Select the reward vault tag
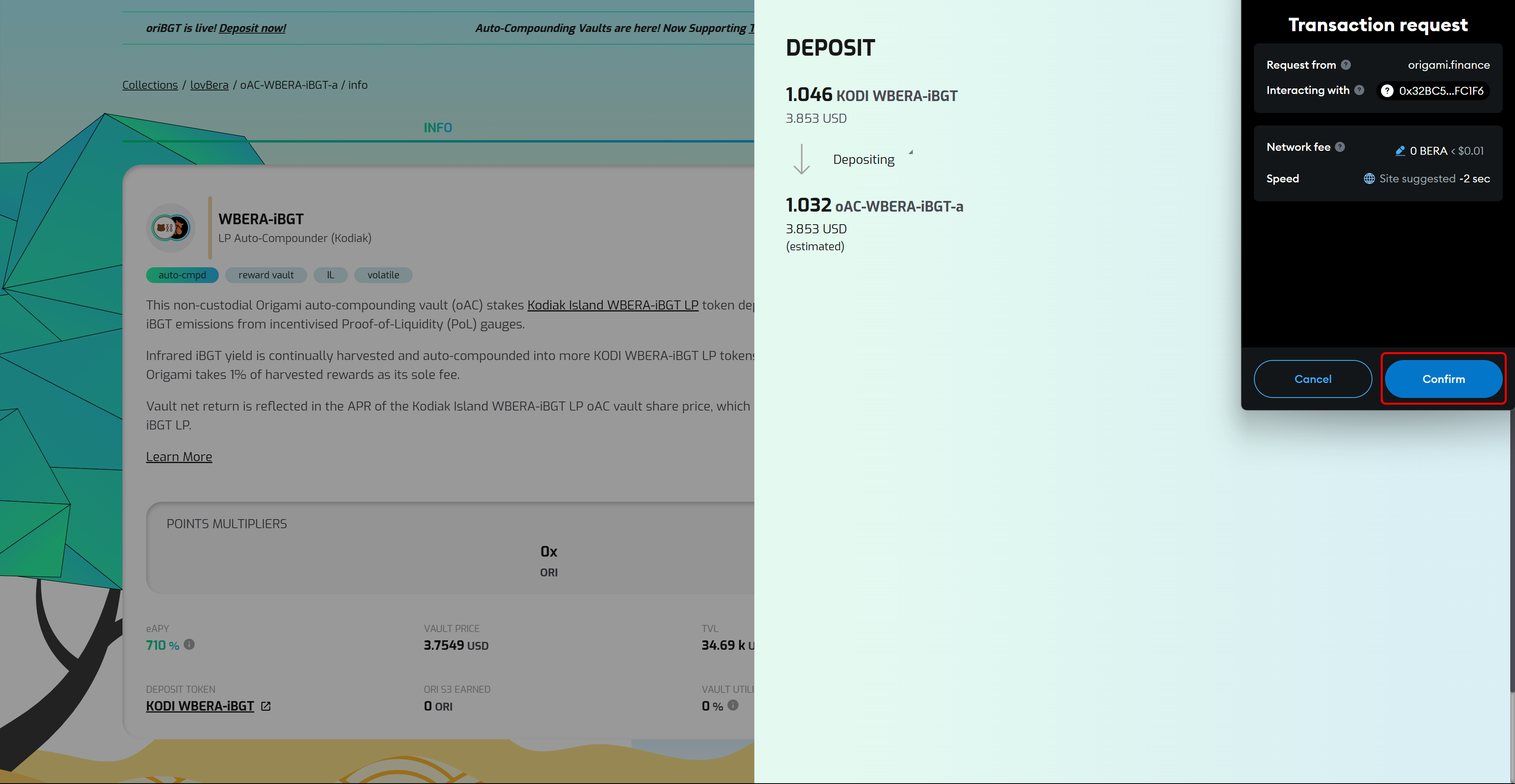Viewport: 1515px width, 784px height. coord(266,275)
